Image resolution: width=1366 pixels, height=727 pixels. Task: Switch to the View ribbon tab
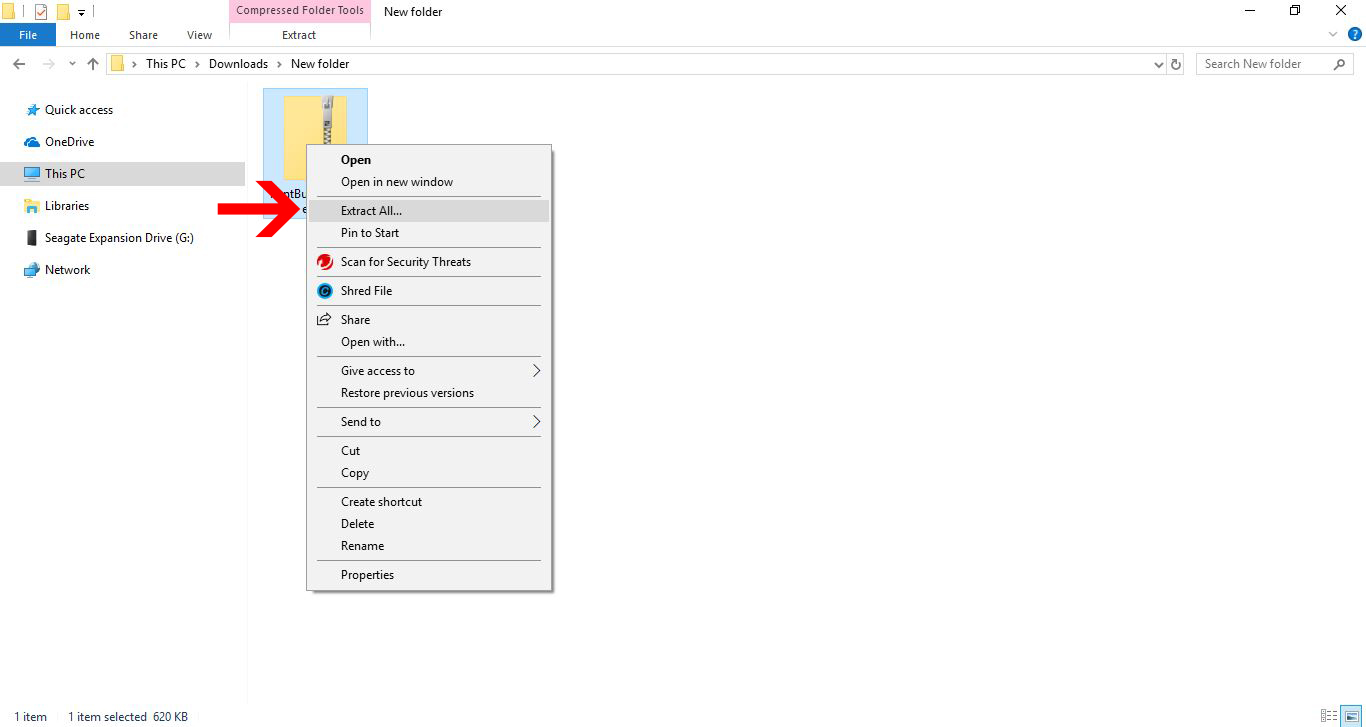[x=199, y=35]
